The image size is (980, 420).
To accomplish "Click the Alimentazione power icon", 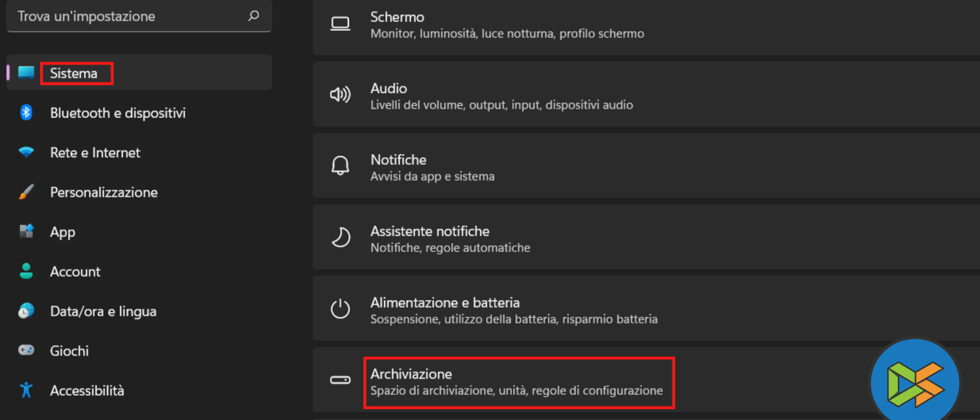I will click(x=341, y=309).
